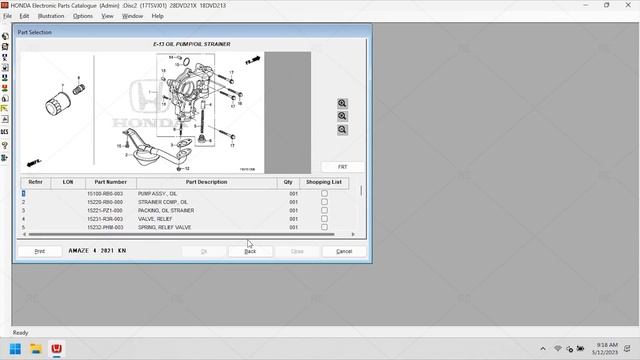Tick shopping list box for STRAINER COMP., OIL
This screenshot has height=360, width=640.
pyautogui.click(x=324, y=202)
